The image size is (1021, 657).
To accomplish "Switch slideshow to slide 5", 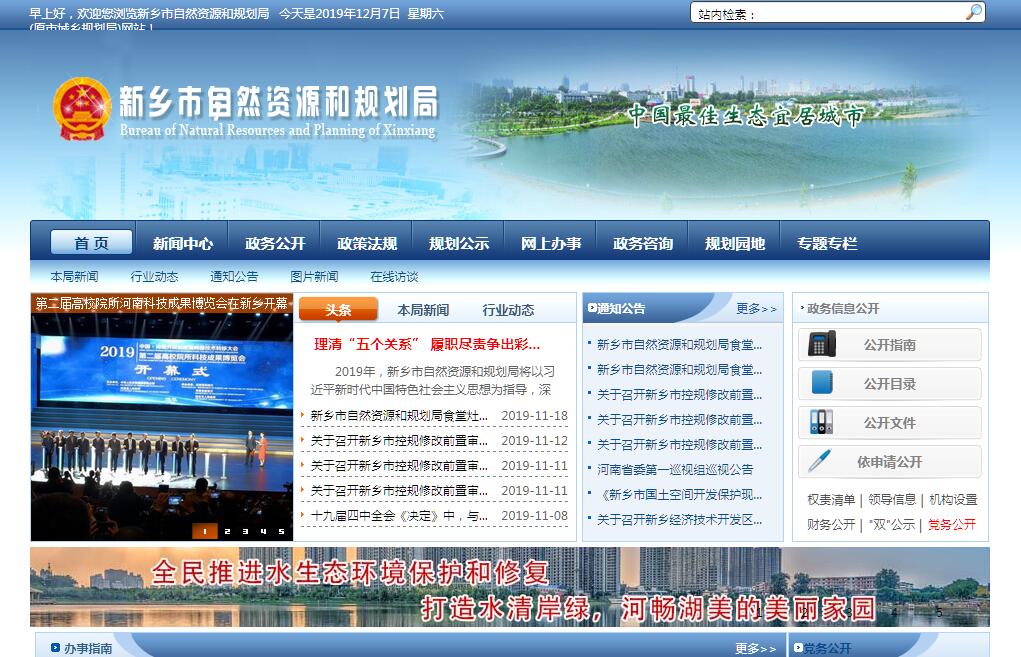I will (x=281, y=532).
